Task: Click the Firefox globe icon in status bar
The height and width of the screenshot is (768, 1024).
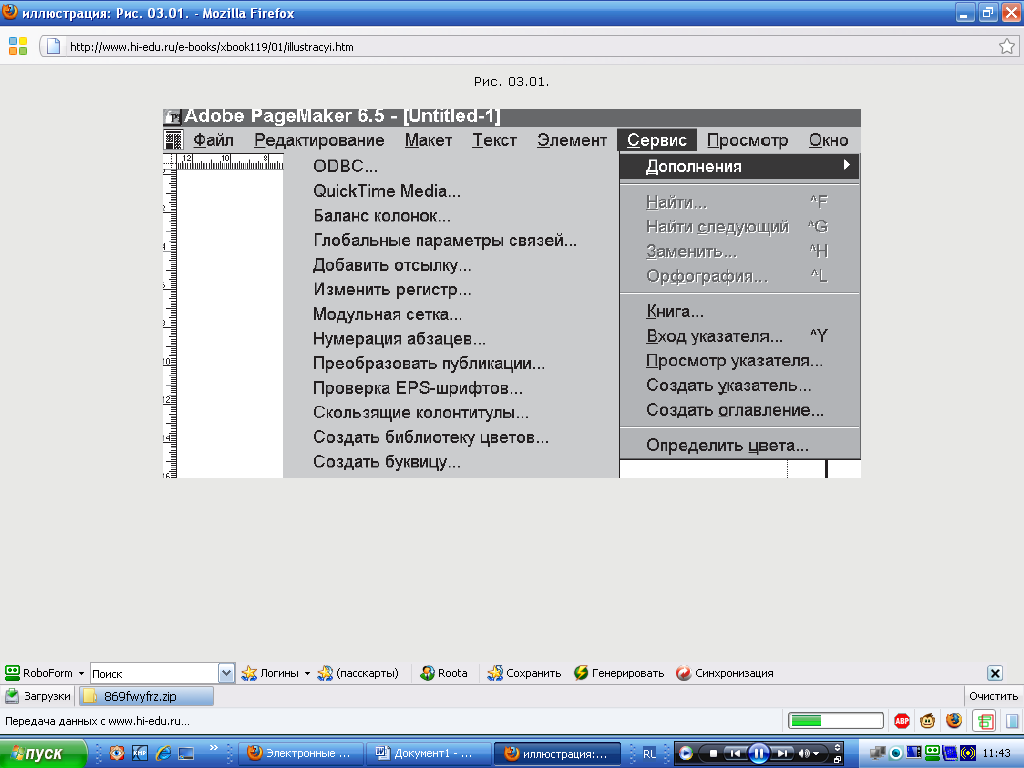Action: (954, 721)
